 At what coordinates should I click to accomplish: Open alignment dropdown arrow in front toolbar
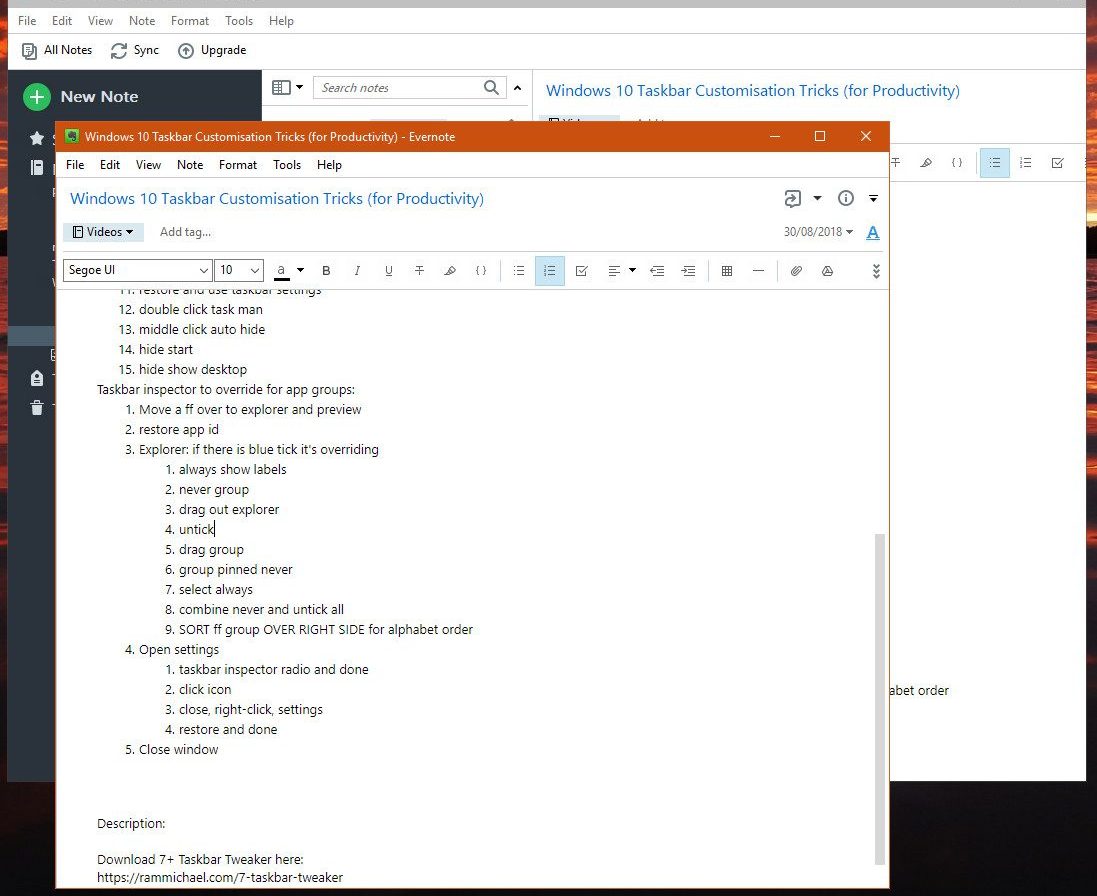[632, 270]
